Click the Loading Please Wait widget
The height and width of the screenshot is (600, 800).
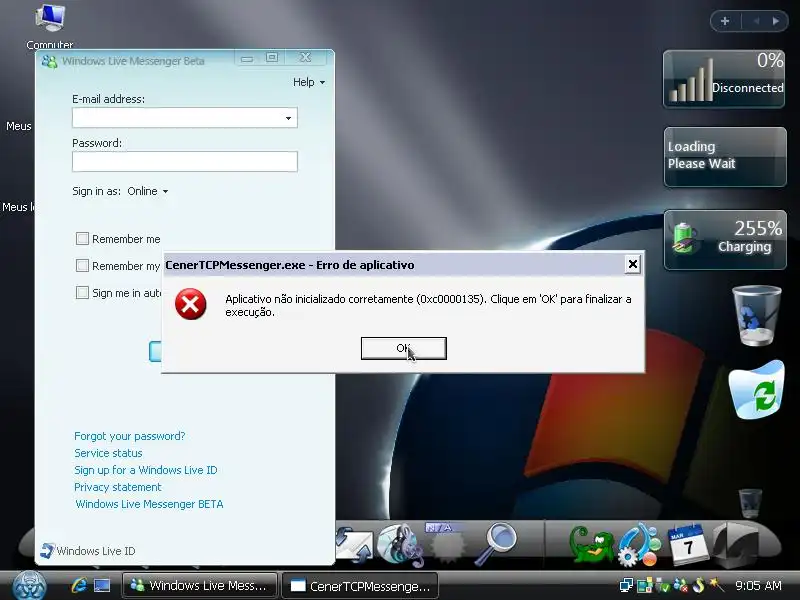725,157
